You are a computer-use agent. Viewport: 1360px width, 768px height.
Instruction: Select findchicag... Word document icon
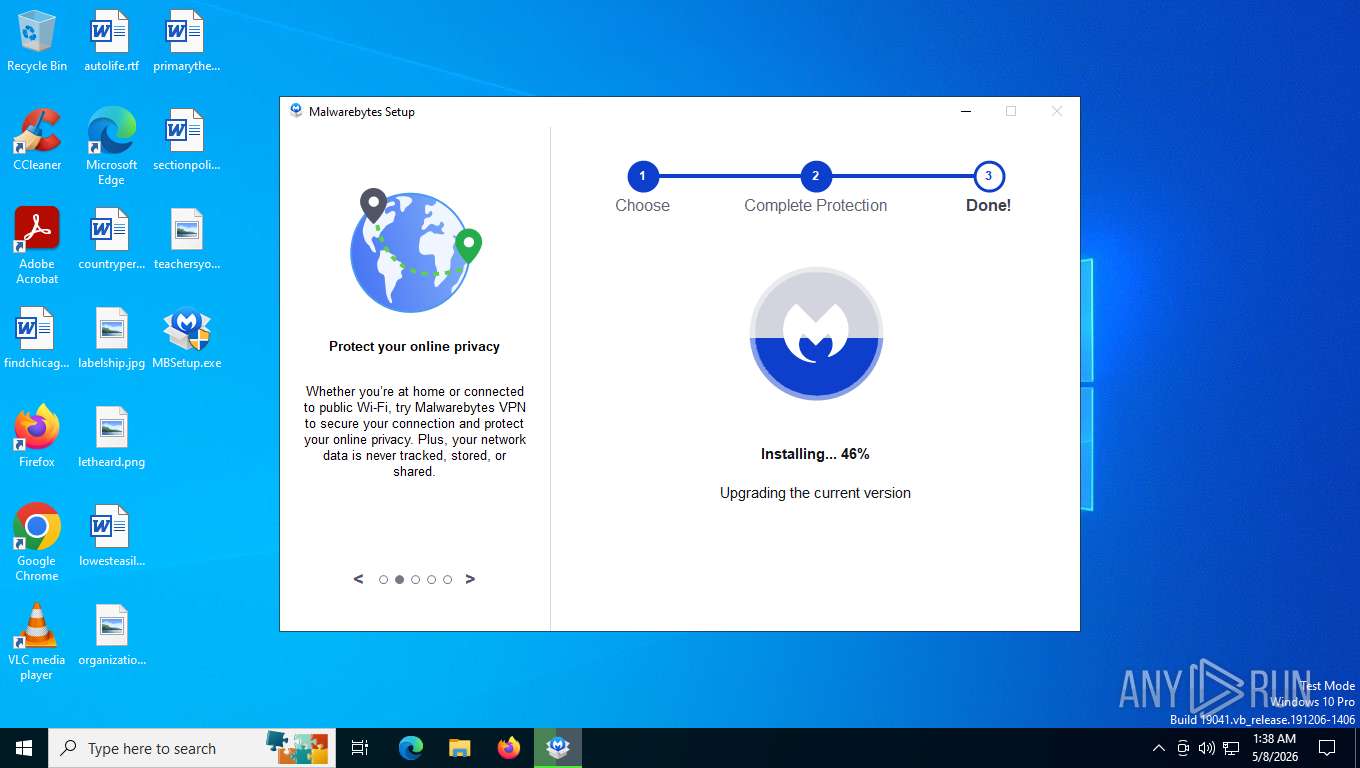point(37,338)
